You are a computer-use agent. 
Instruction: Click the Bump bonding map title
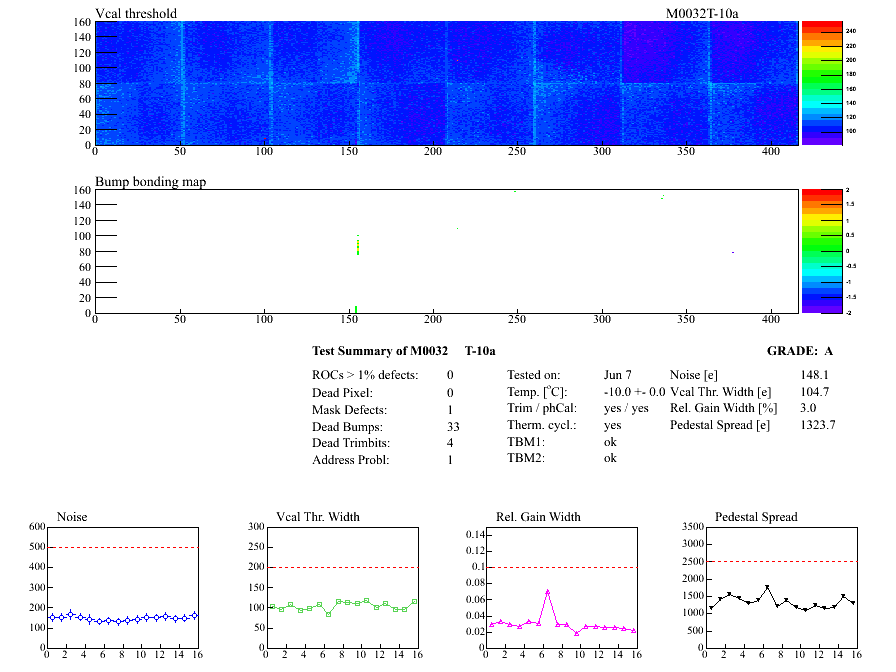(x=151, y=182)
